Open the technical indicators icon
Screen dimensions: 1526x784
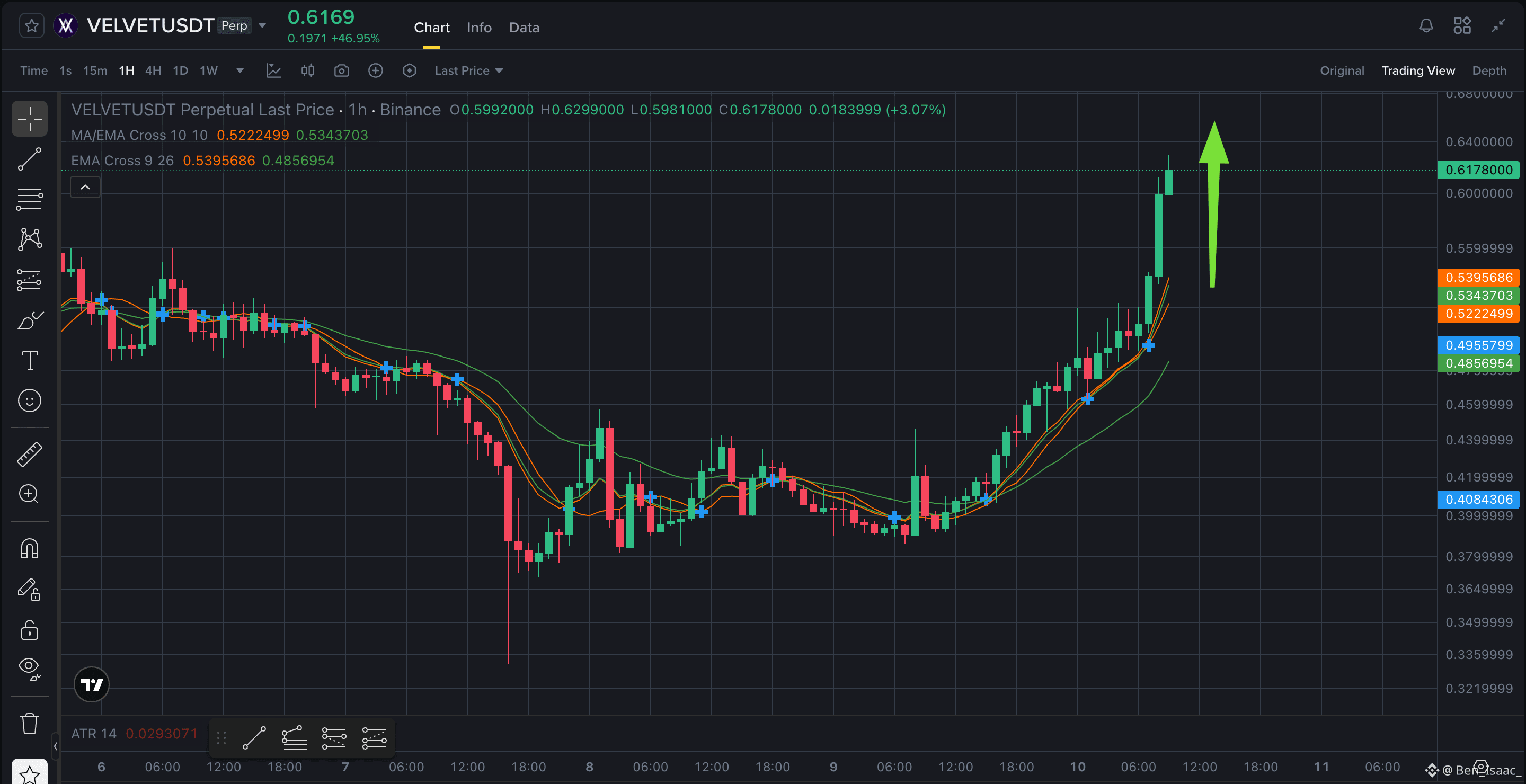click(x=274, y=70)
